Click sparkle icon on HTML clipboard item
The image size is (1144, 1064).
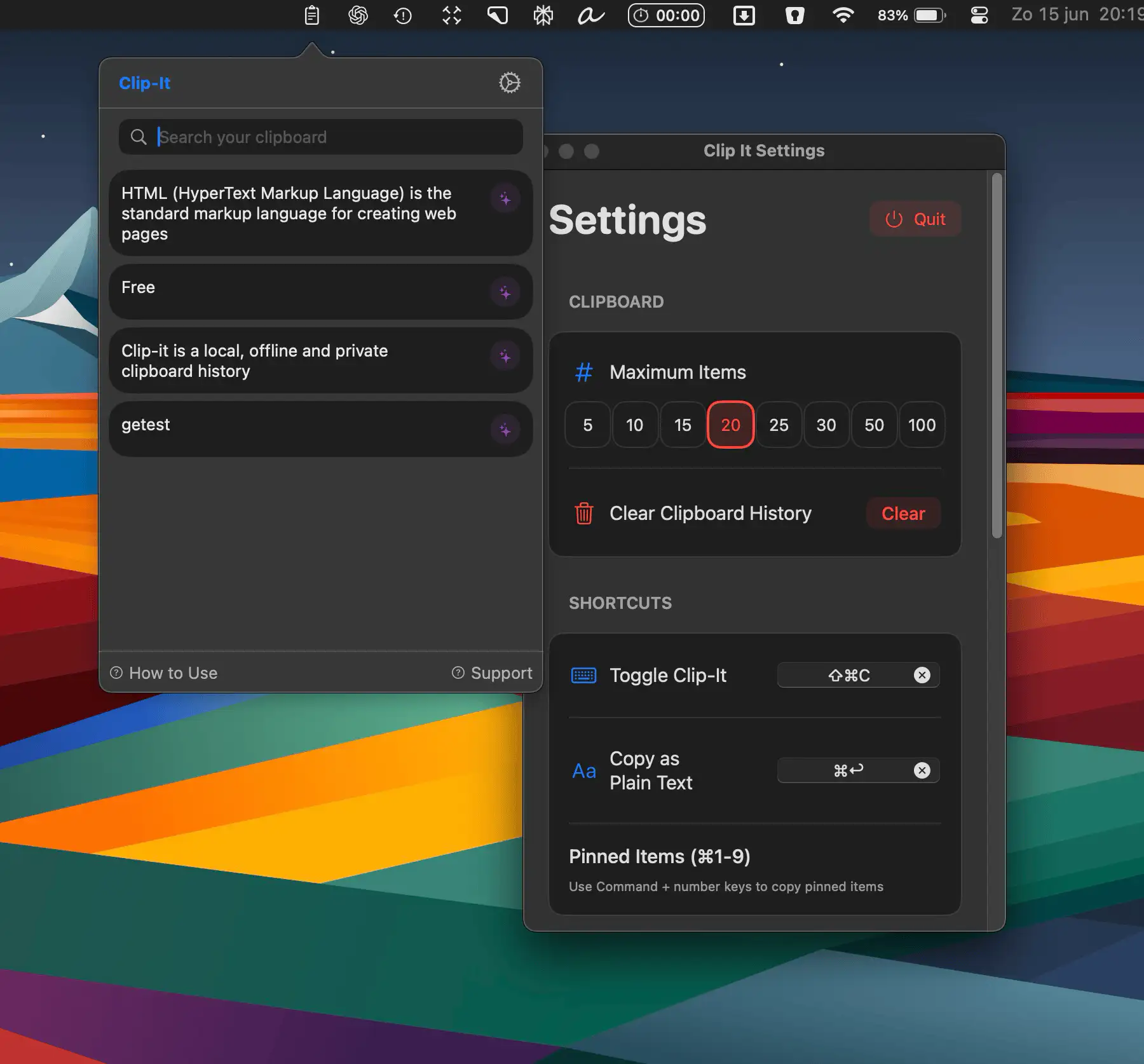coord(505,198)
